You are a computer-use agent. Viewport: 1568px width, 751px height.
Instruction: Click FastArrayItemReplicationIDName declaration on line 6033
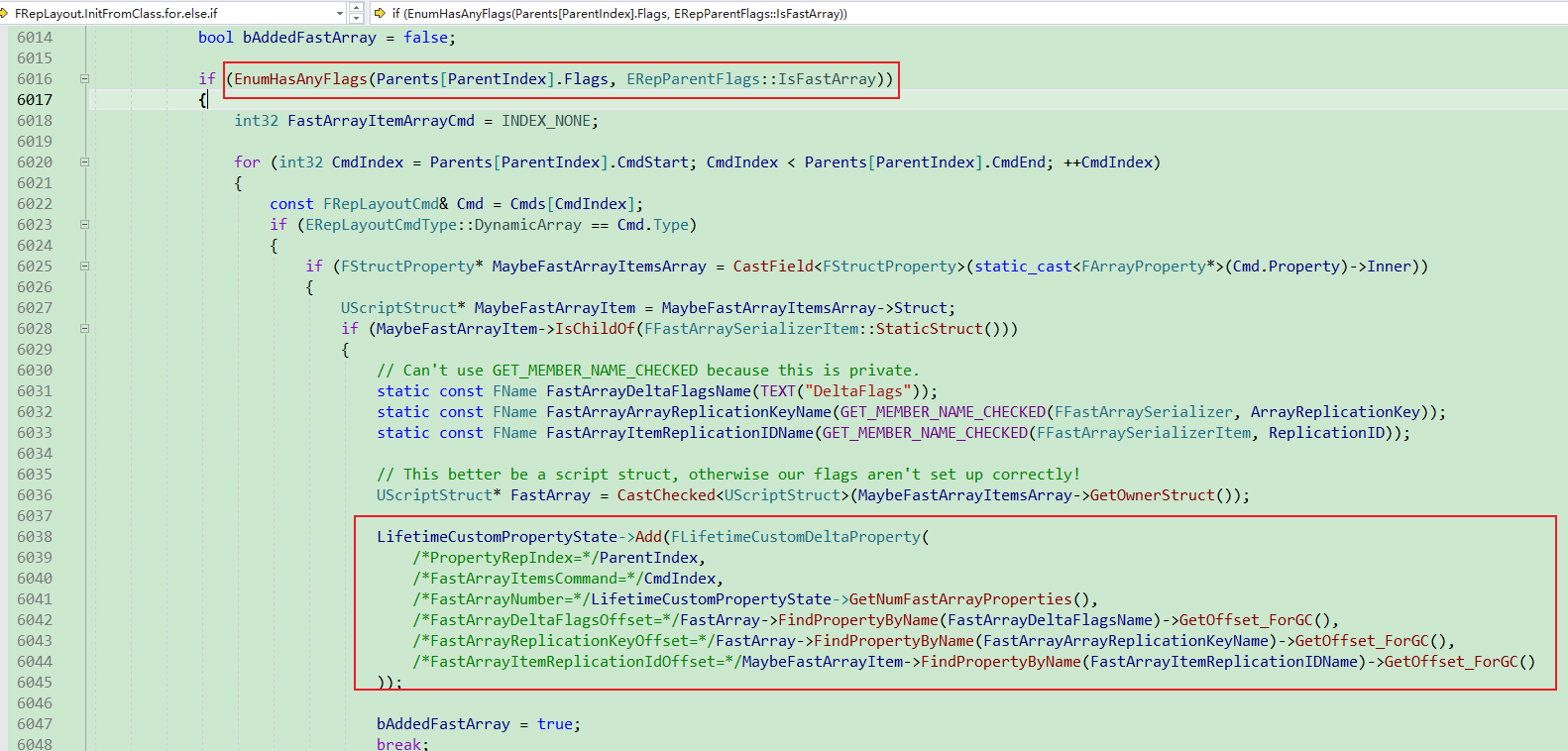[680, 433]
